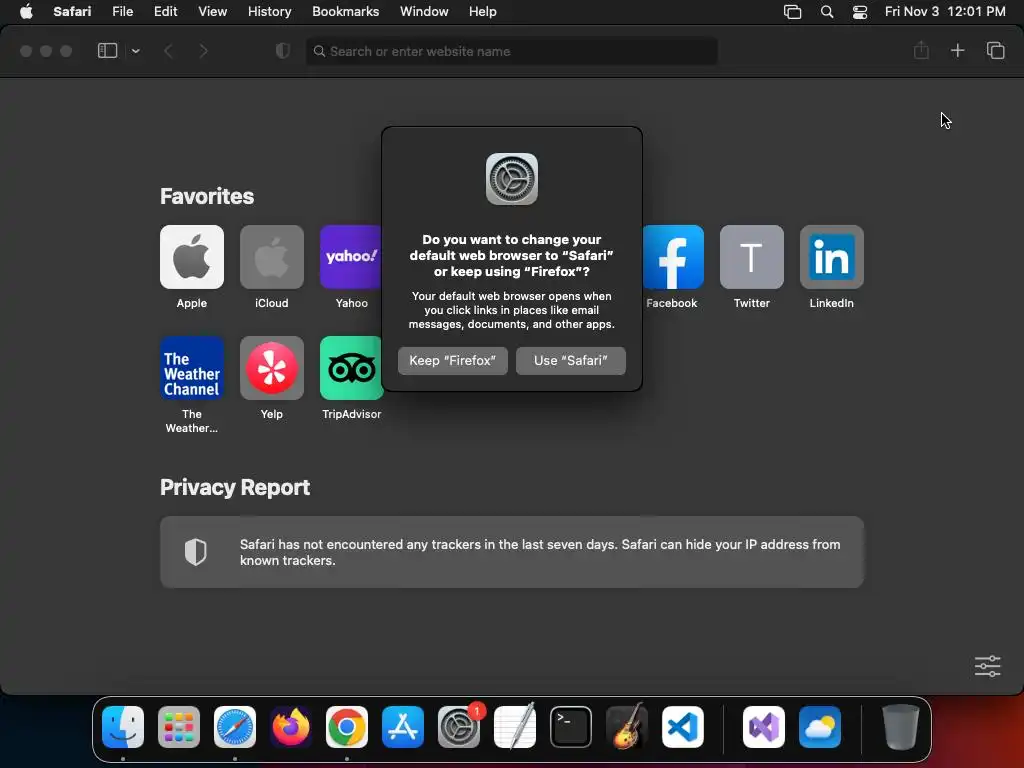Click the Privacy Report heading

pos(235,487)
